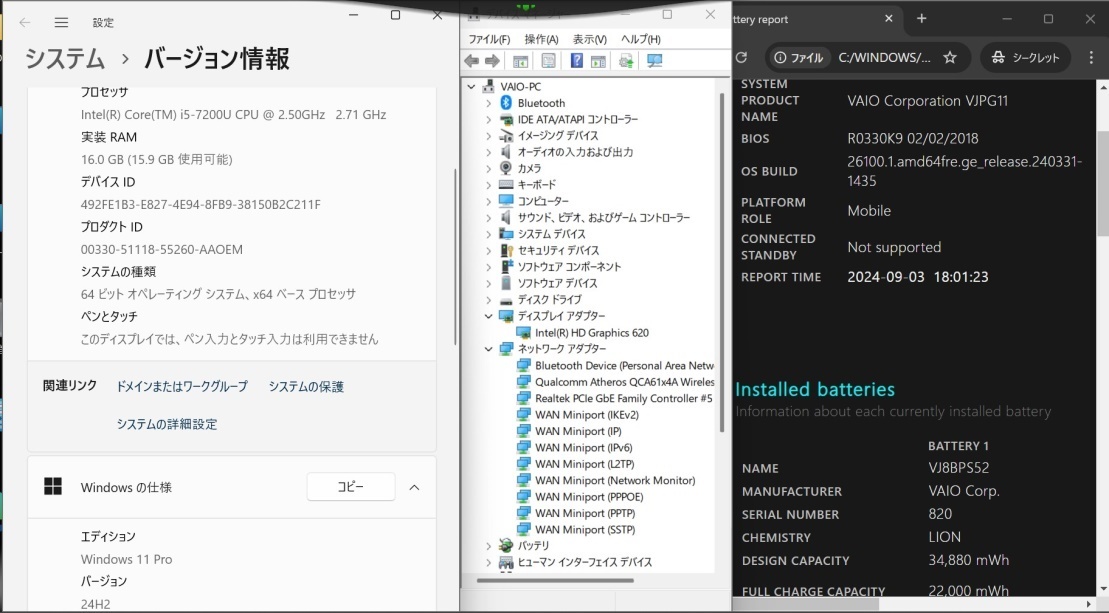This screenshot has height=613, width=1109.
Task: Open the browser three-dot menu
Action: pos(1091,57)
